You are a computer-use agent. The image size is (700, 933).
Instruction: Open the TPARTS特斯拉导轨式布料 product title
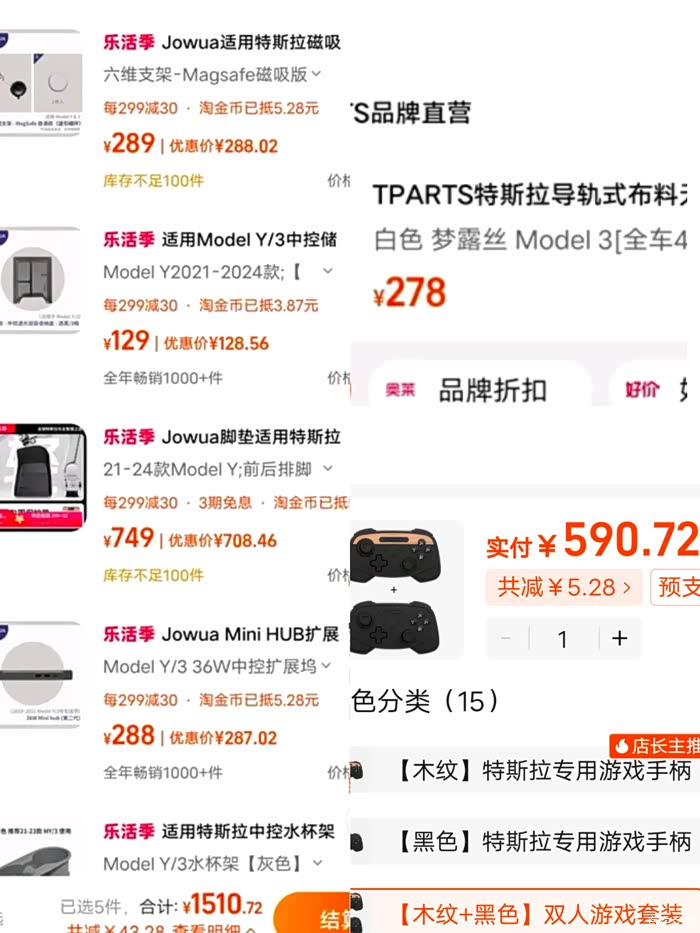pyautogui.click(x=530, y=195)
